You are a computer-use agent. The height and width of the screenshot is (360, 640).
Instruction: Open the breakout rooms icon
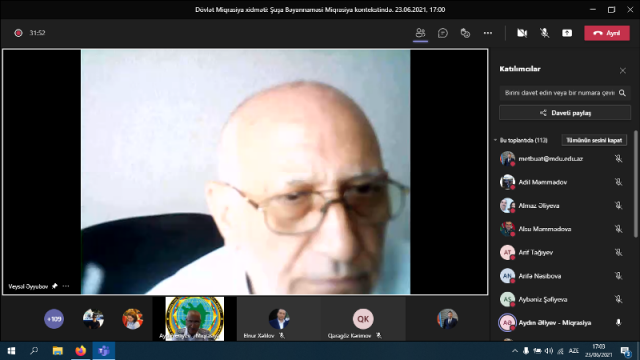[465, 33]
